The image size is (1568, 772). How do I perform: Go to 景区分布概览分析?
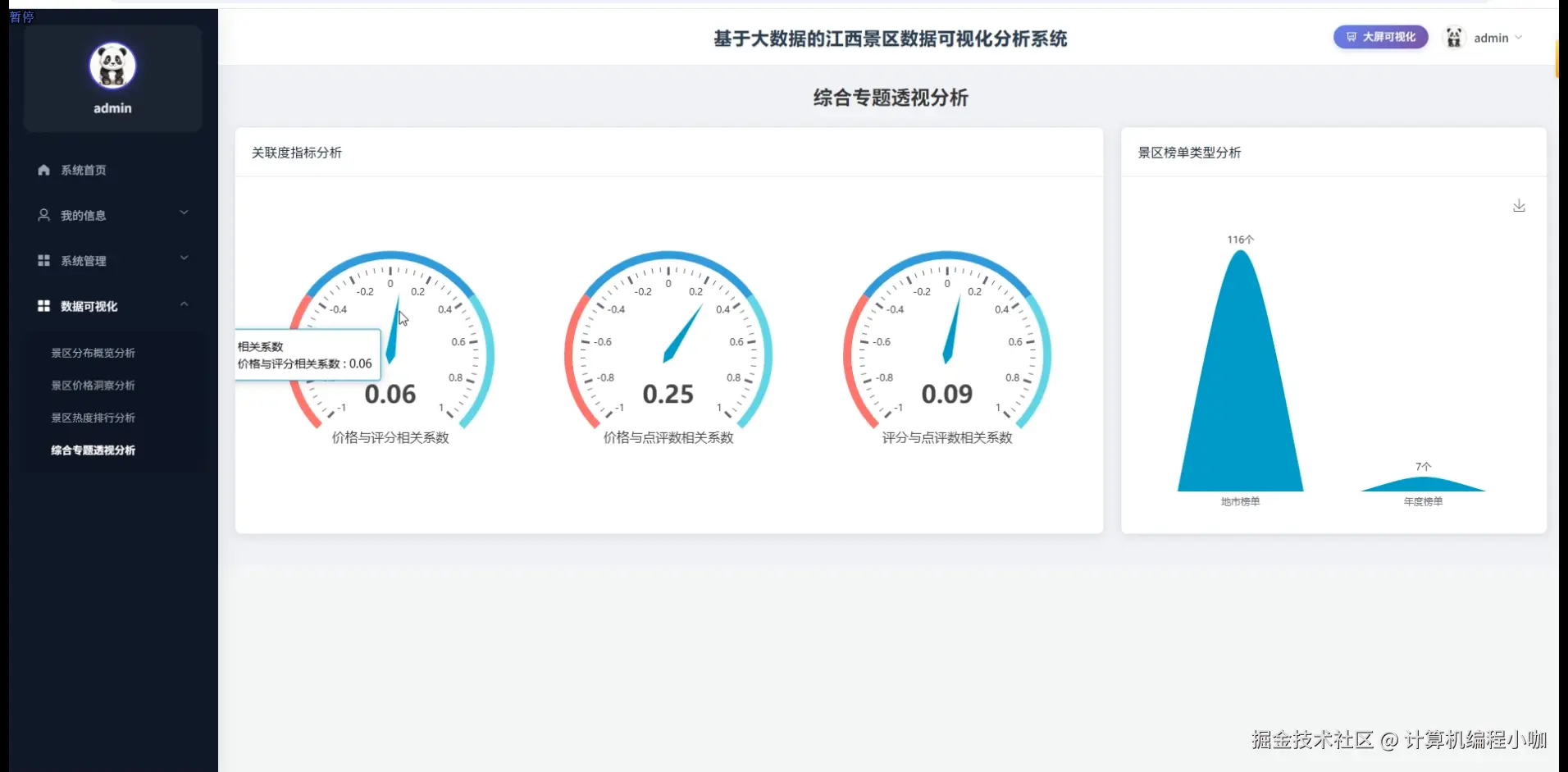[x=93, y=353]
